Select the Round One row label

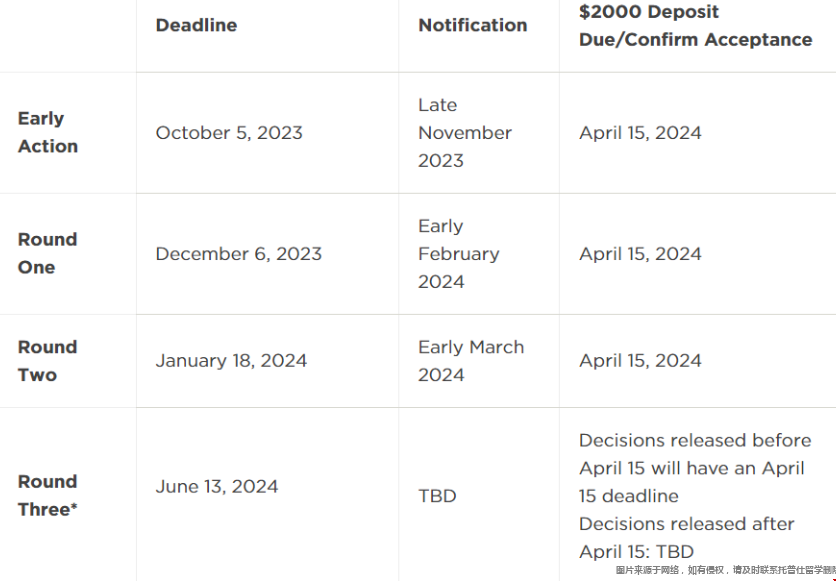pos(47,253)
